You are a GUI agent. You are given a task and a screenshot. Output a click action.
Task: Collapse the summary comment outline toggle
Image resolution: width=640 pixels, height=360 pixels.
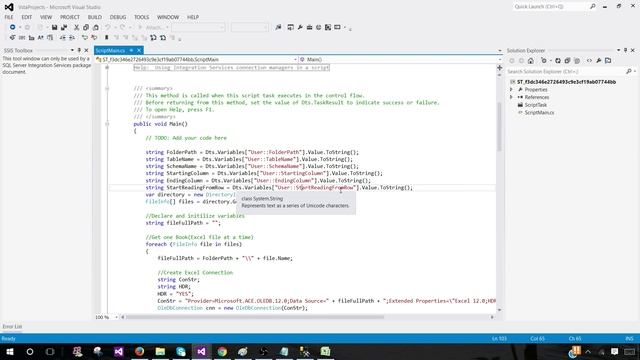(107, 88)
